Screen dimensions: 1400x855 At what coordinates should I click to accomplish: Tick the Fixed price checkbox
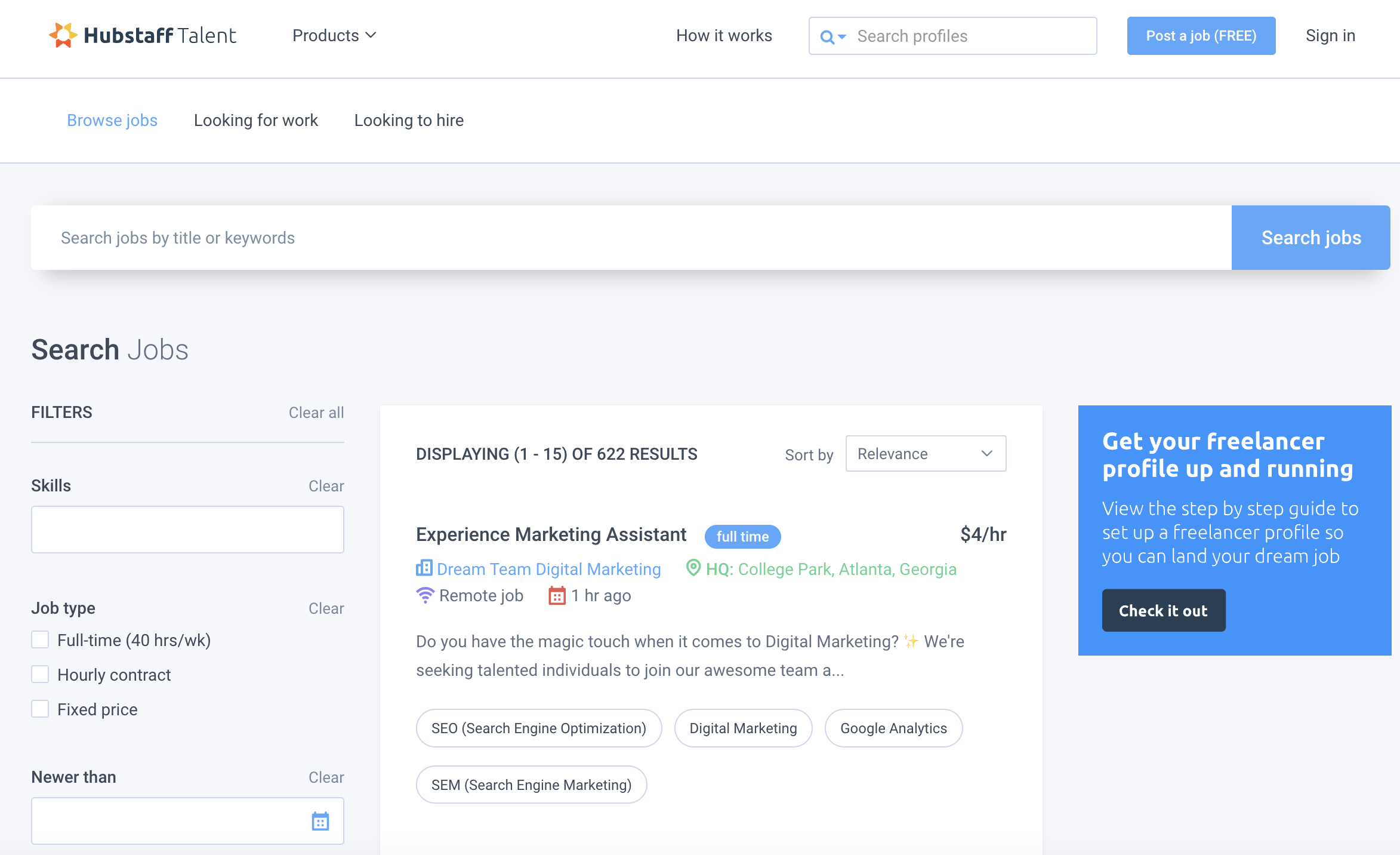coord(40,709)
